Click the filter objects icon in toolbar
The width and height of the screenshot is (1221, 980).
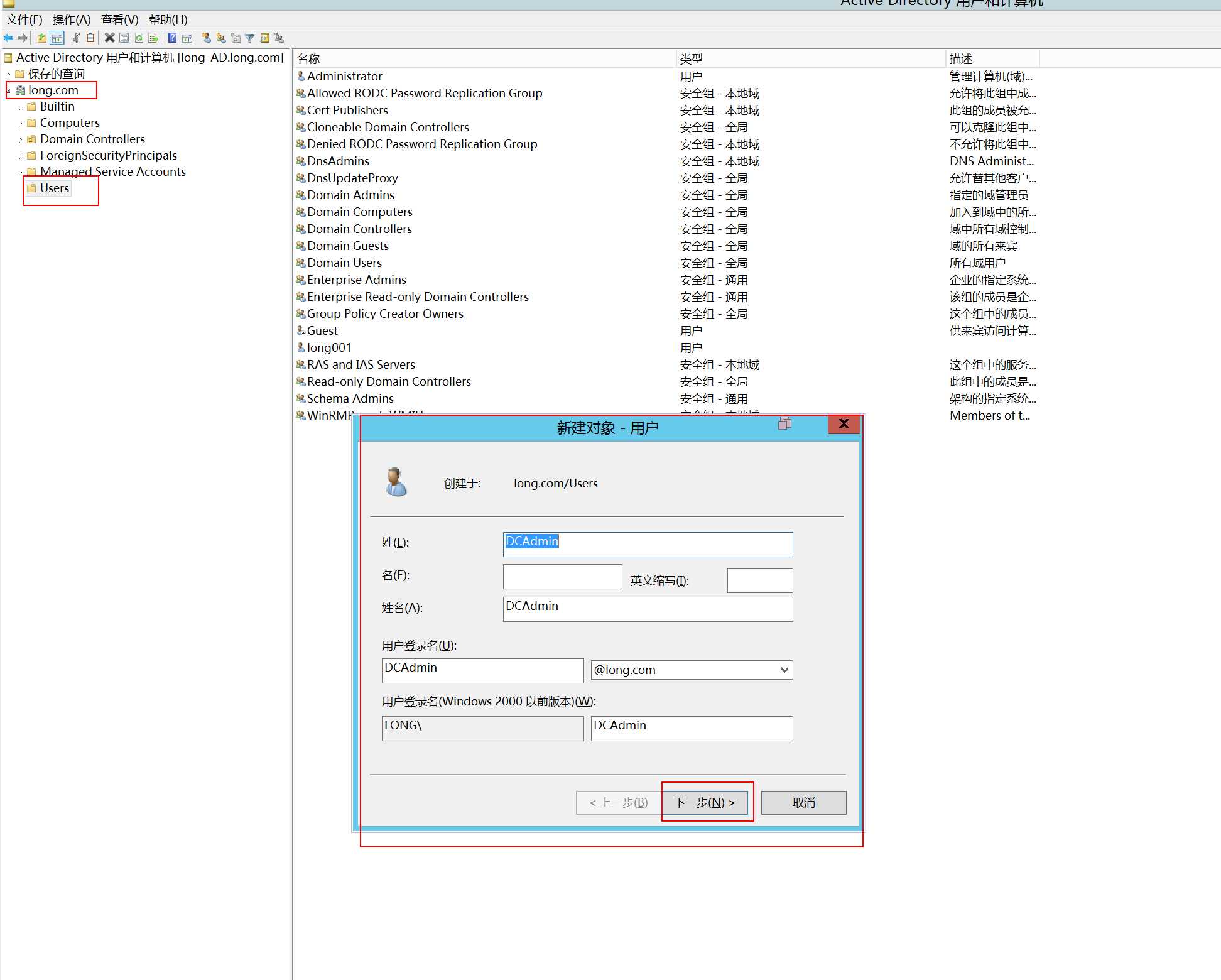point(248,39)
